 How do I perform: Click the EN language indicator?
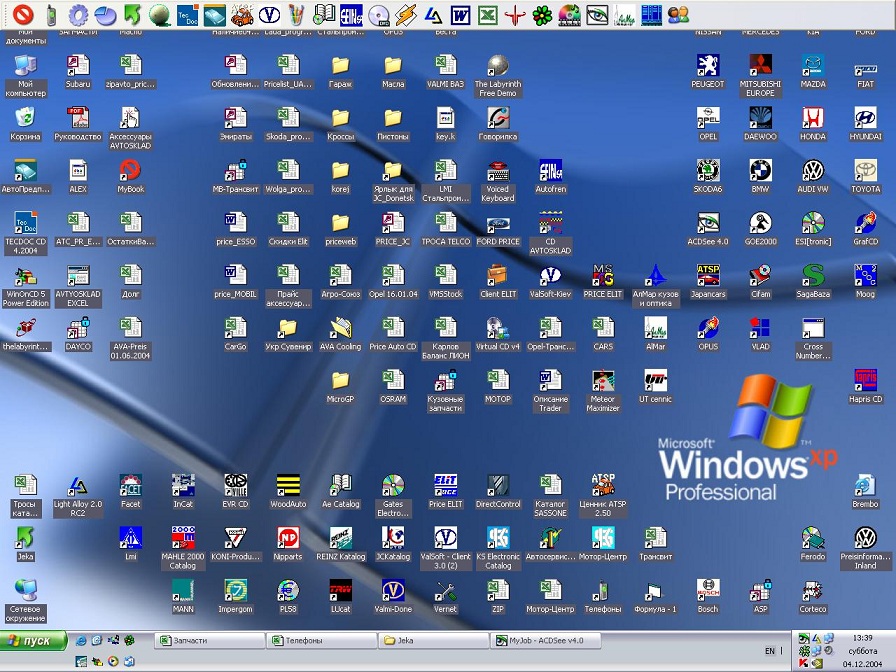click(770, 651)
